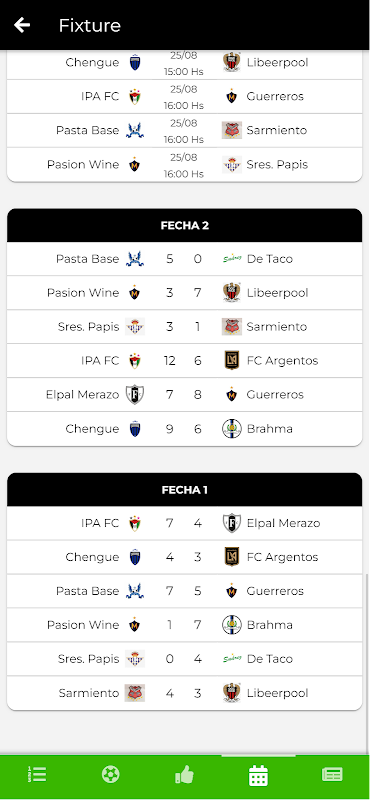Select the calendar fixture tab icon
370x800 pixels.
pos(258,775)
